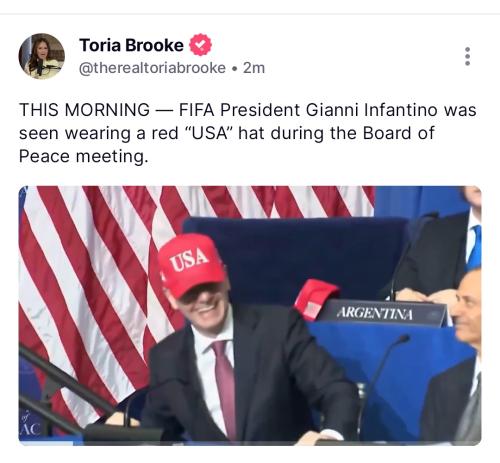Click the ARGENTINA name placard in the video
The image size is (500, 463).
click(379, 313)
